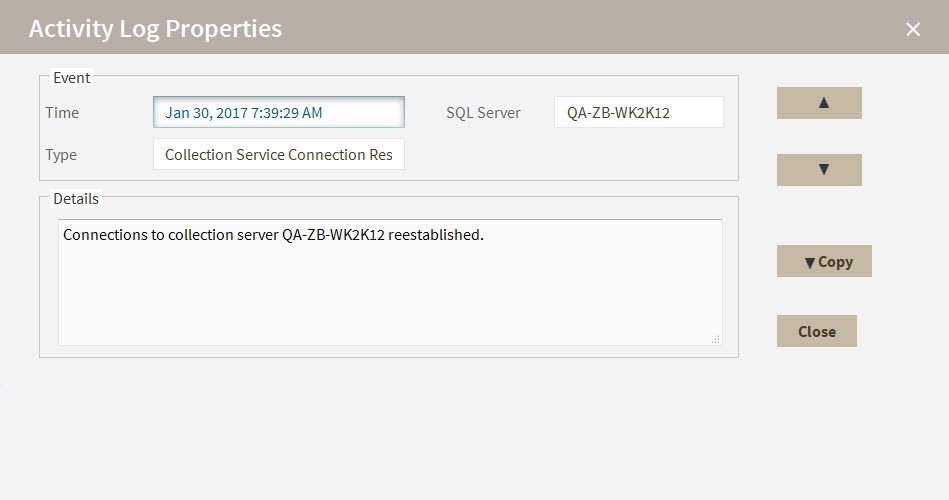949x500 pixels.
Task: Click the reestablished word in Details text
Action: [434, 236]
